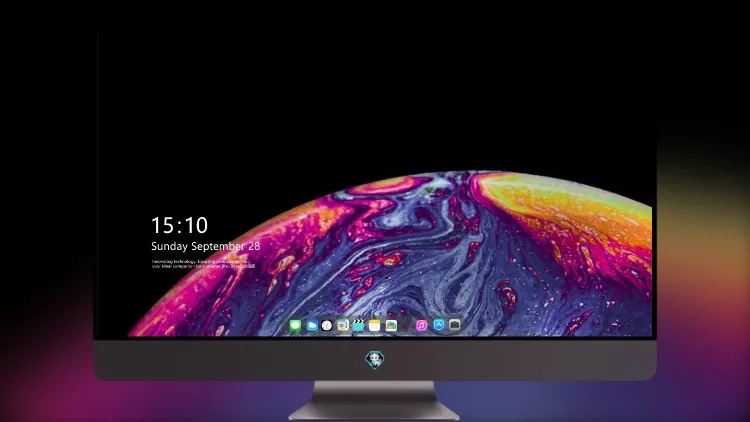Open the clapperboard video app in dock
The image size is (750, 422).
[358, 326]
